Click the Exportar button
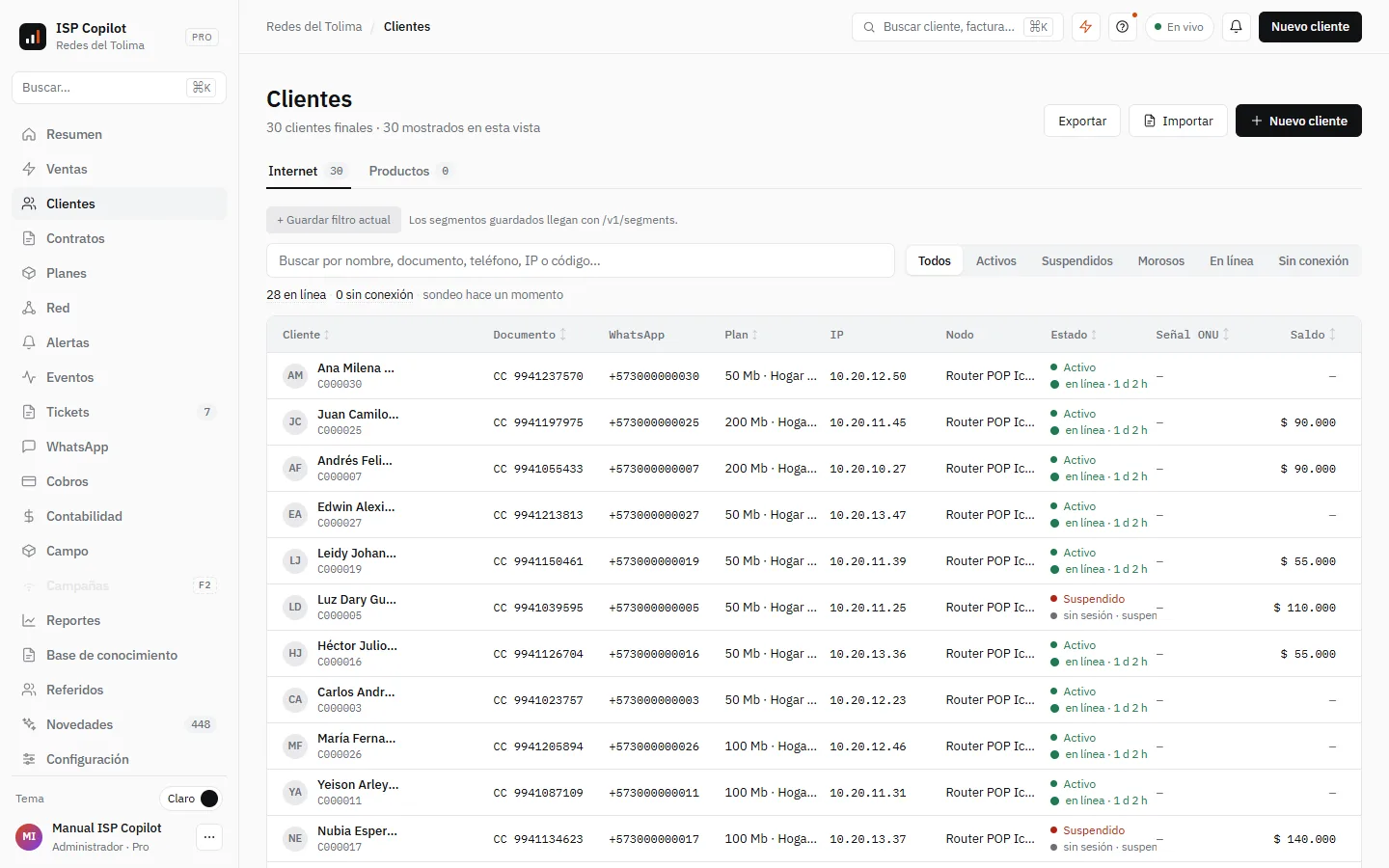 point(1082,121)
